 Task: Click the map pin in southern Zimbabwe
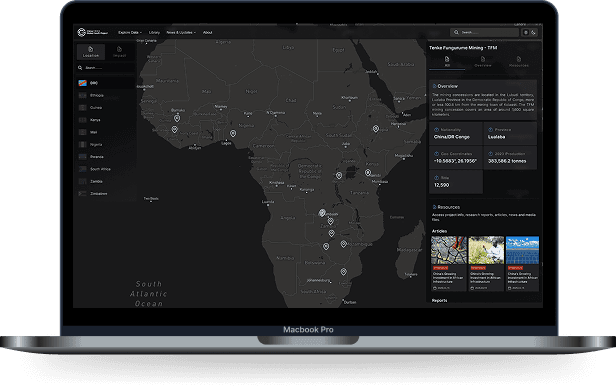point(326,247)
